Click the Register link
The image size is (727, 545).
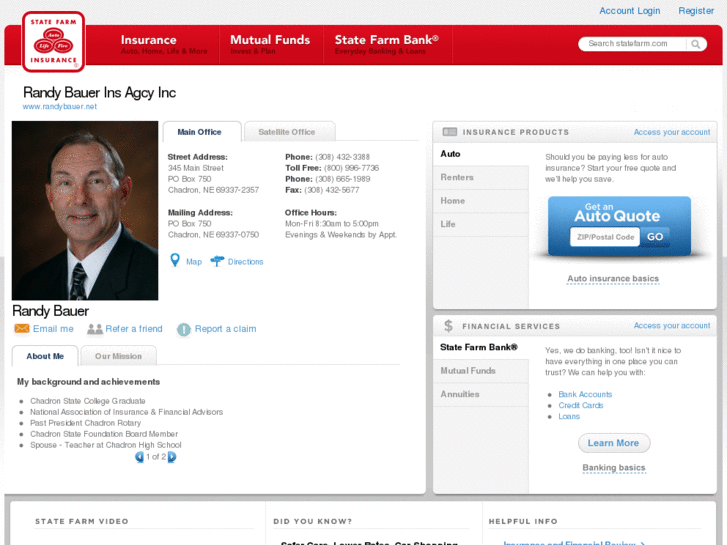point(696,11)
